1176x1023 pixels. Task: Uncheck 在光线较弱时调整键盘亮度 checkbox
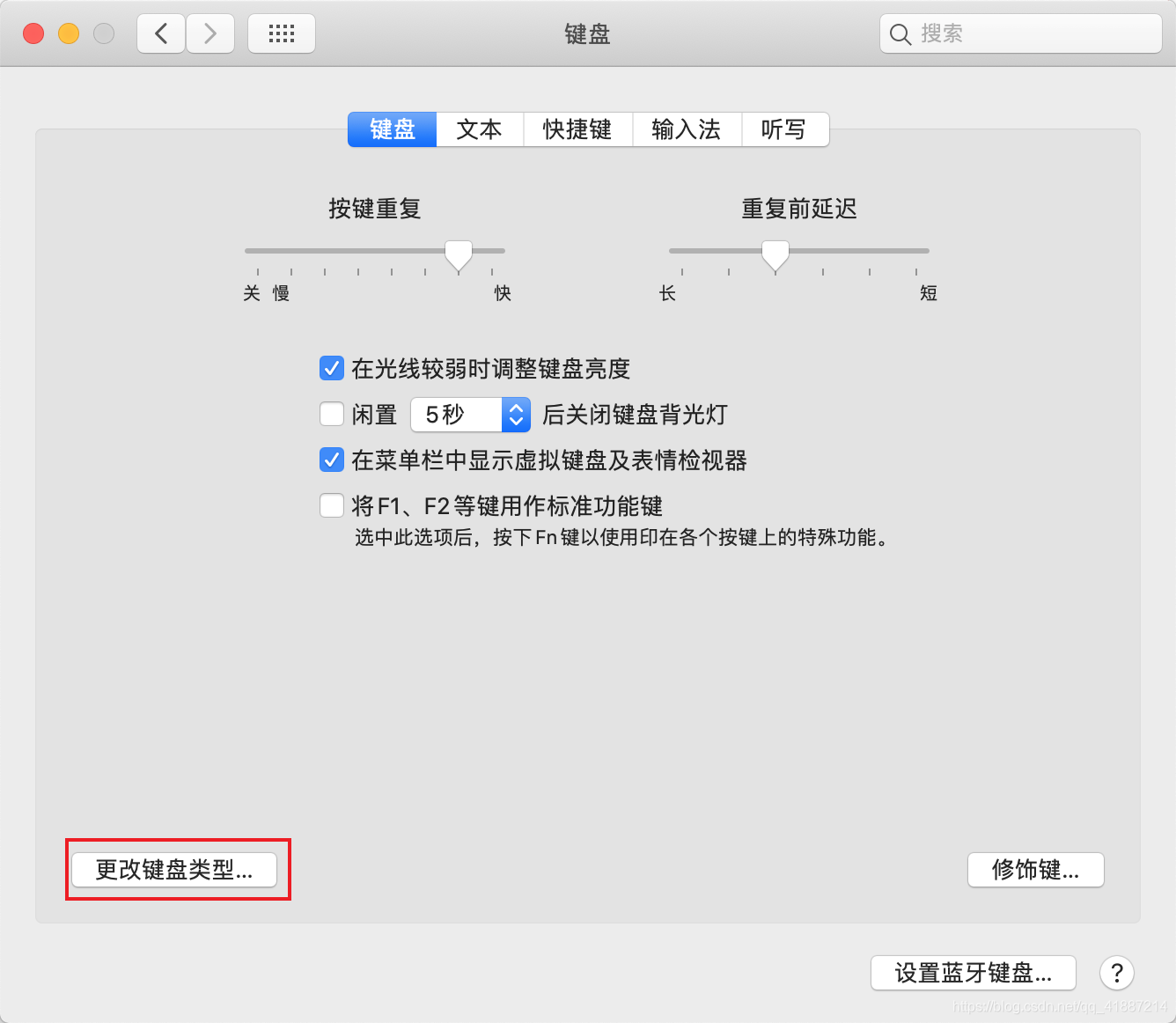332,368
